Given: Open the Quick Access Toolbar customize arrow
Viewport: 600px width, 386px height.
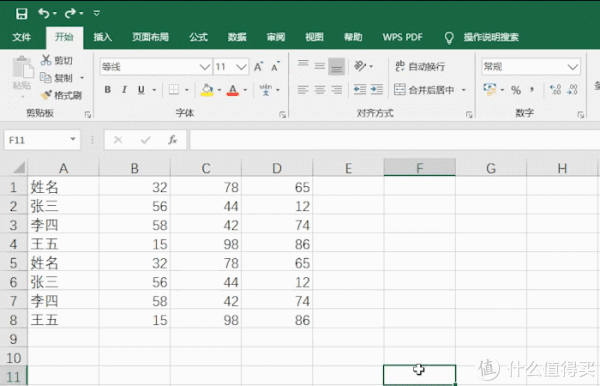Looking at the screenshot, I should point(96,13).
